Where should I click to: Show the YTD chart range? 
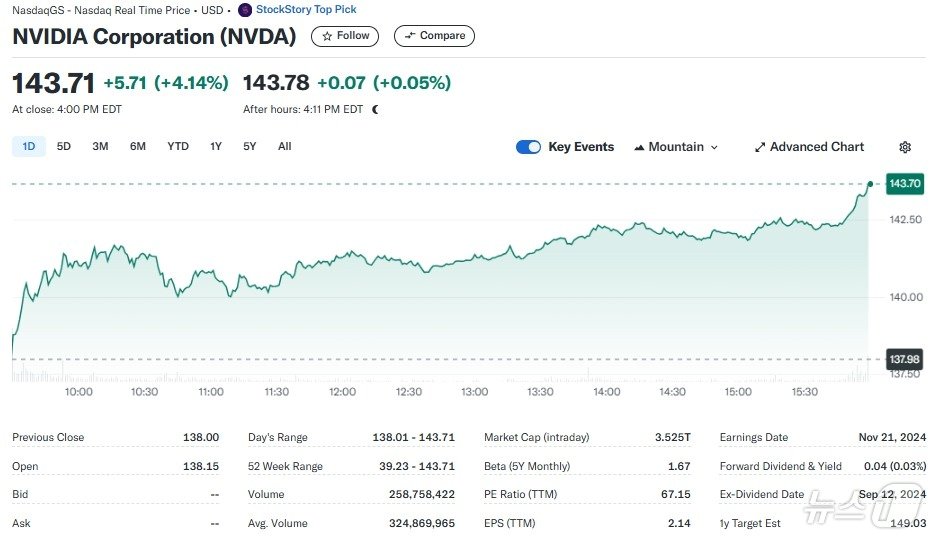[178, 147]
